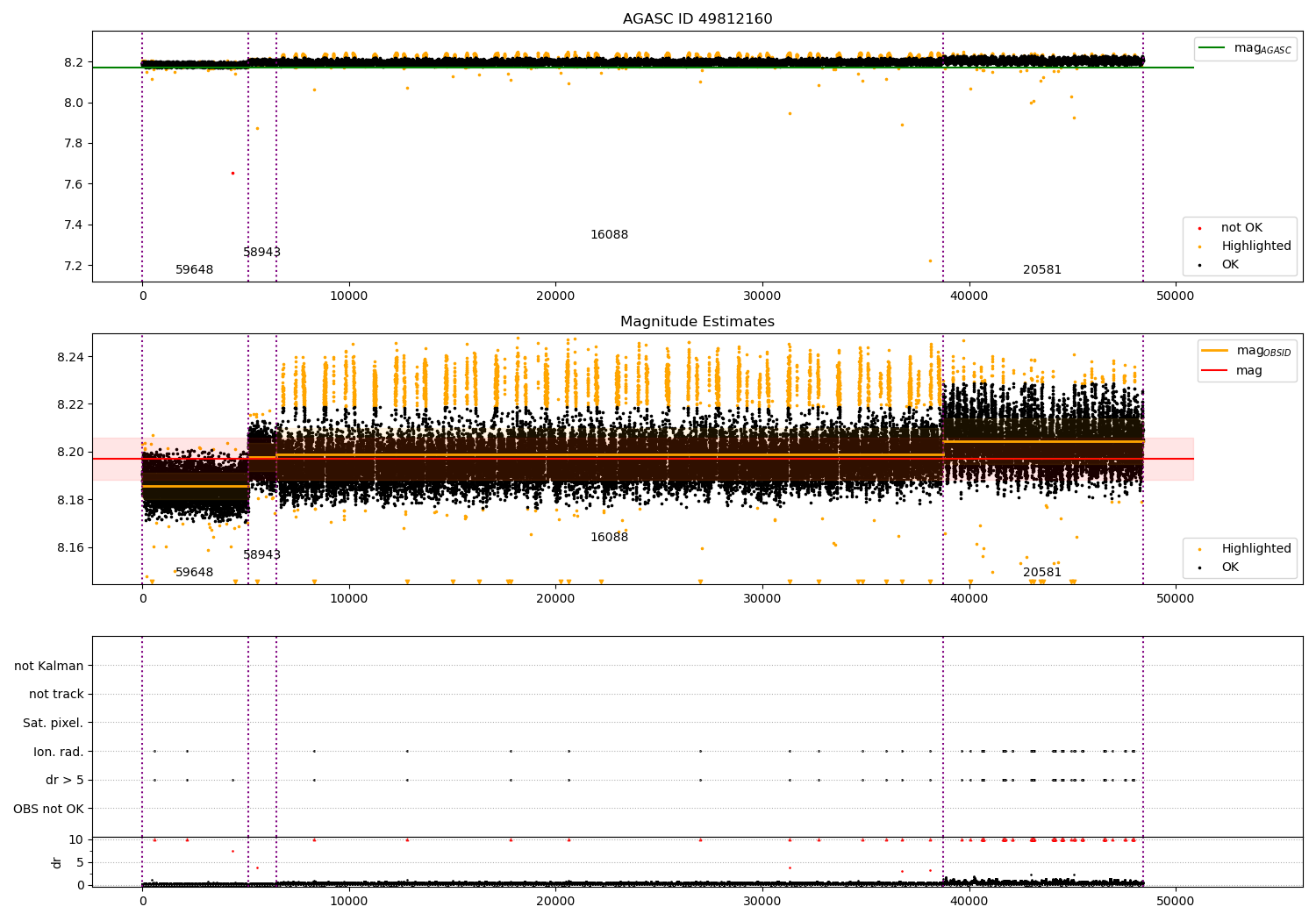This screenshot has width=1316, height=921.
Task: Select the orange mag OBSID legend line sample
Action: 1215,351
